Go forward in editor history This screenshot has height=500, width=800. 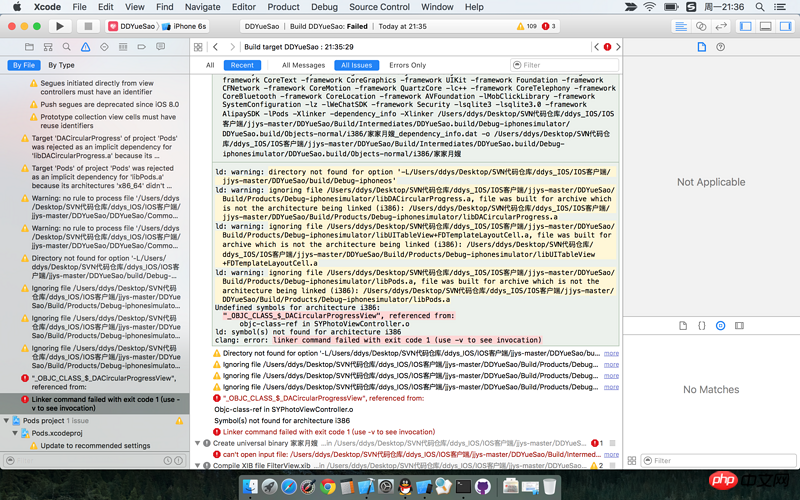click(x=232, y=47)
